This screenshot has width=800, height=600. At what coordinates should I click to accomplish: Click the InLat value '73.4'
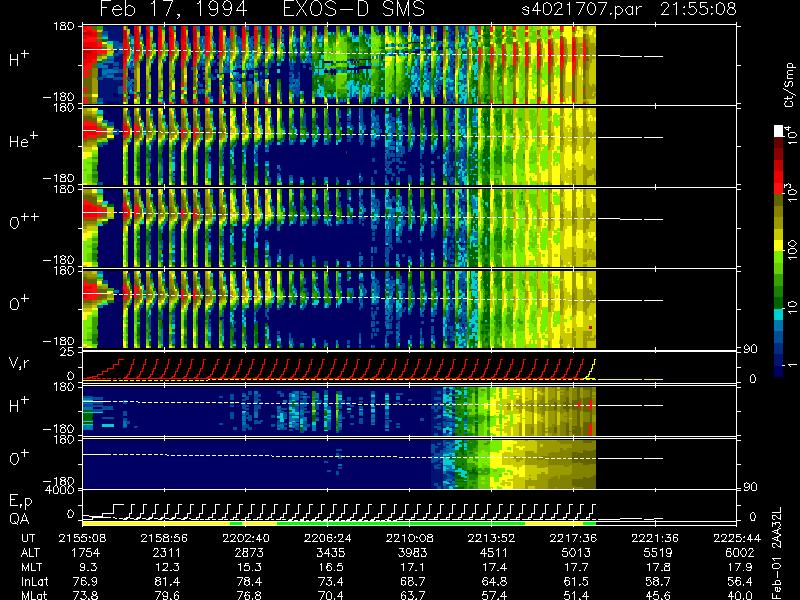coord(331,581)
